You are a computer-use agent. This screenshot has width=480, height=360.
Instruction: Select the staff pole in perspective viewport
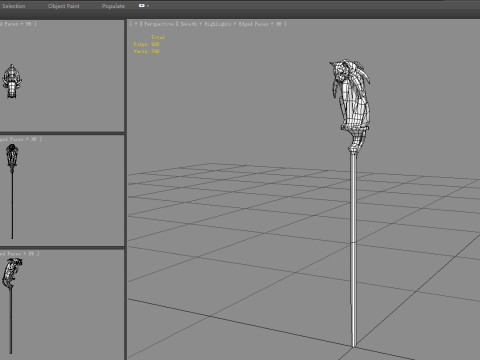pos(353,250)
